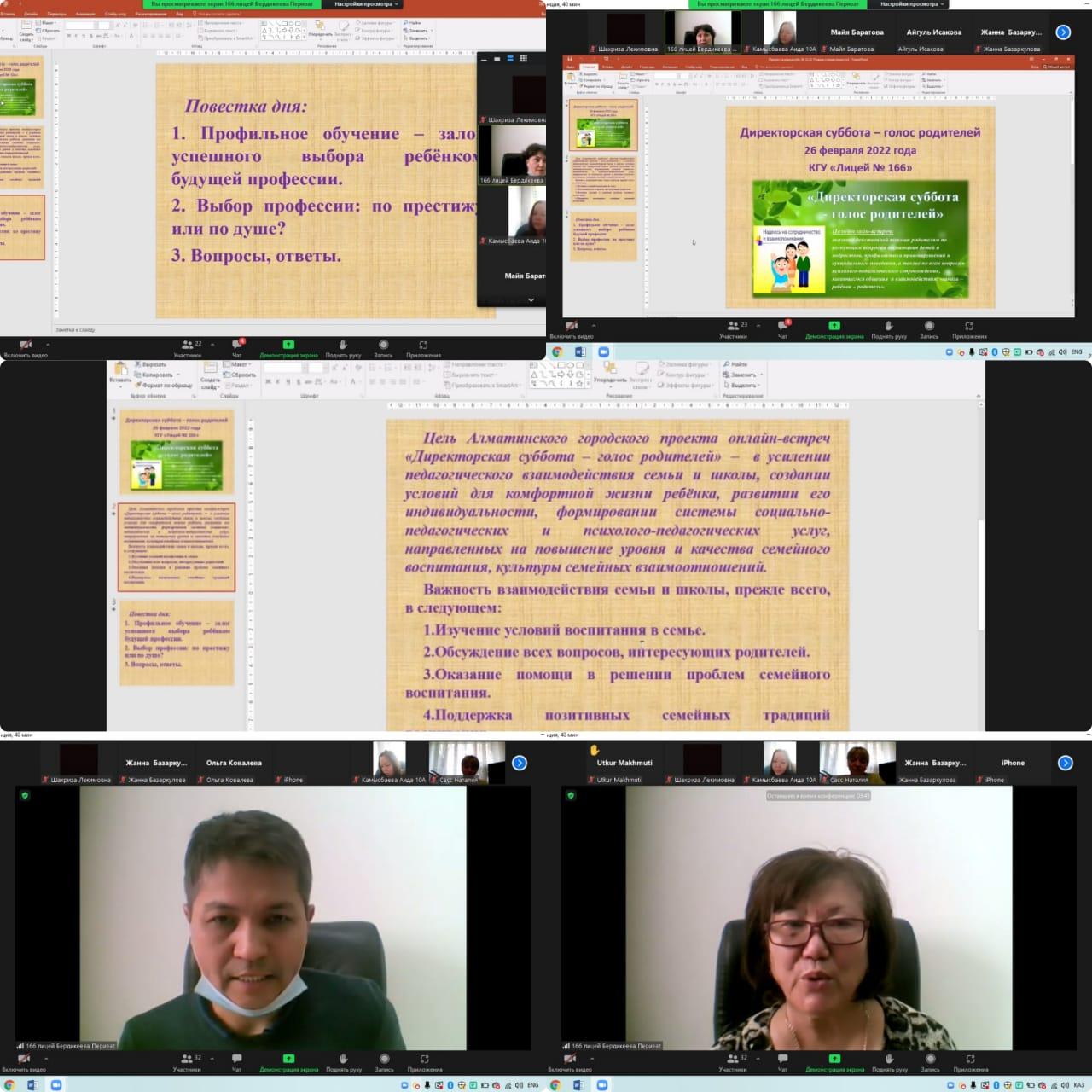Toggle Запись in window with 22 participants
This screenshot has height=1092, width=1092.
[x=383, y=348]
